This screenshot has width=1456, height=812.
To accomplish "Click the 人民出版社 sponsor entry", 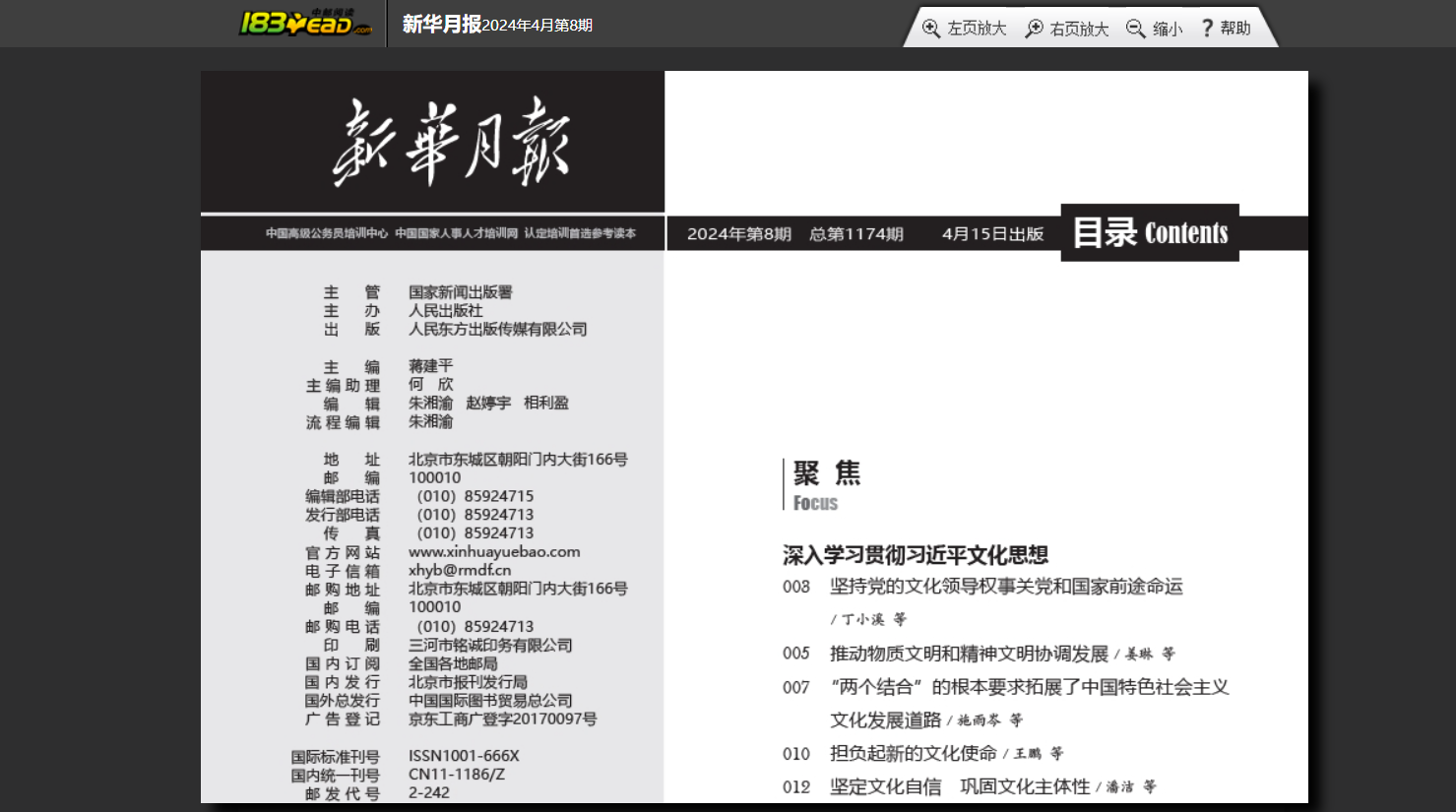I will coord(446,311).
